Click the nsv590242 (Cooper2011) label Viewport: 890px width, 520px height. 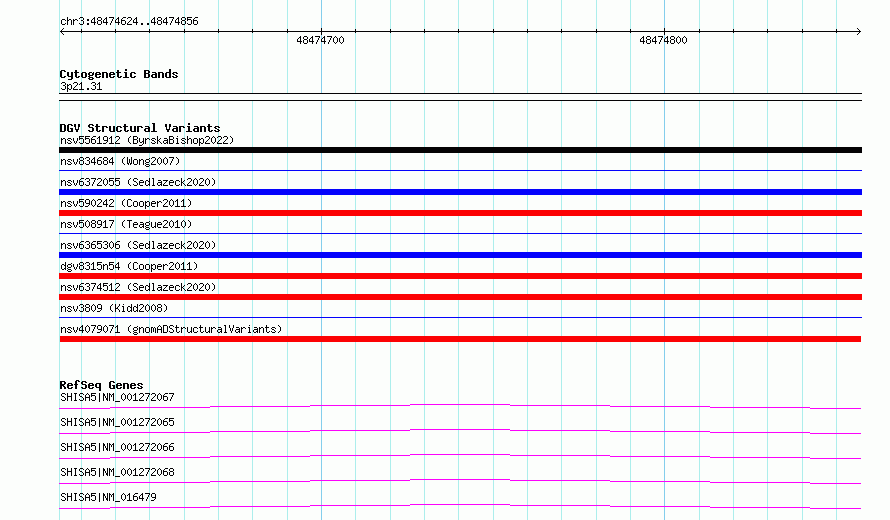[x=126, y=203]
